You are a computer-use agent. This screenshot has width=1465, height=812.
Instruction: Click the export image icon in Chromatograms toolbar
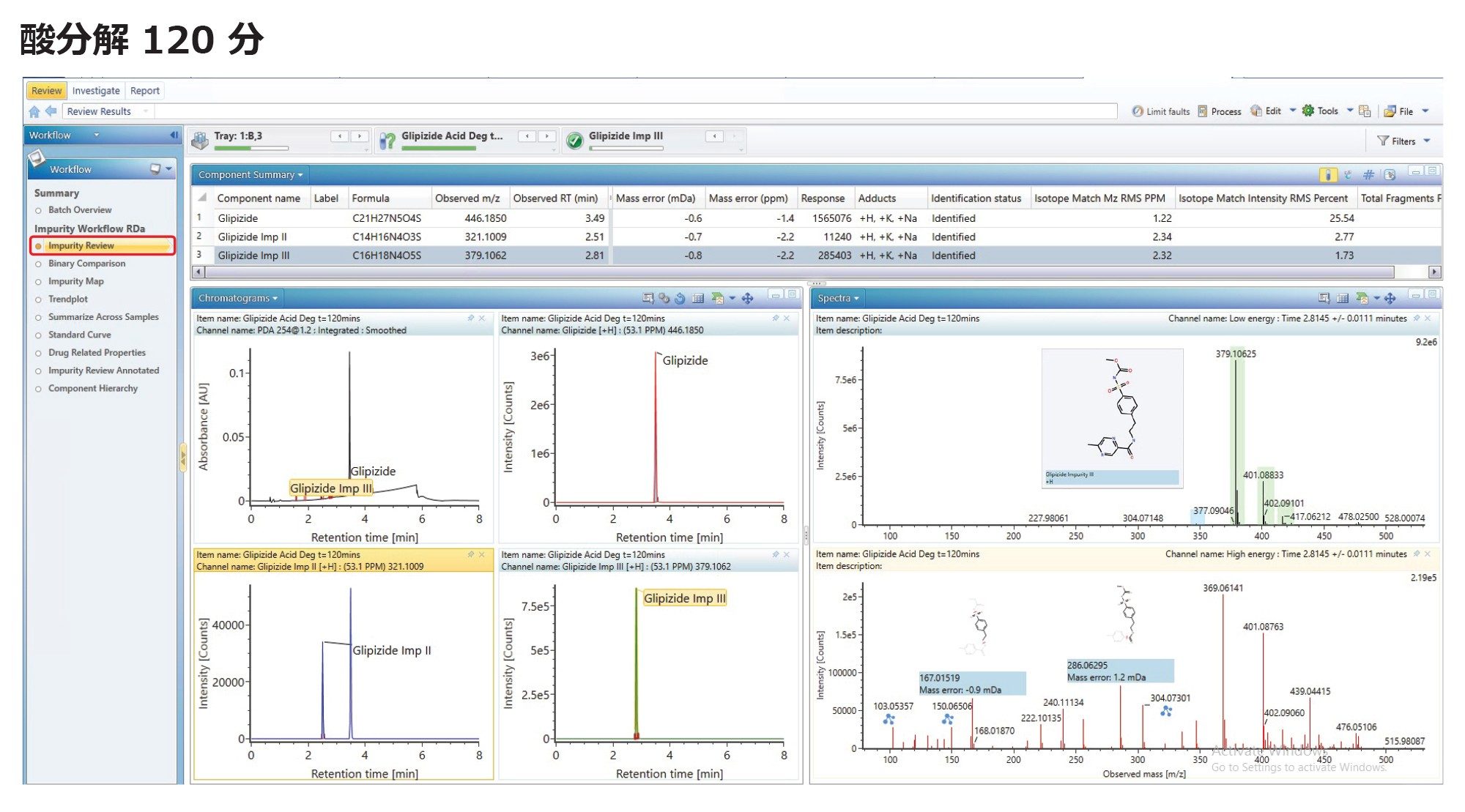(x=718, y=298)
